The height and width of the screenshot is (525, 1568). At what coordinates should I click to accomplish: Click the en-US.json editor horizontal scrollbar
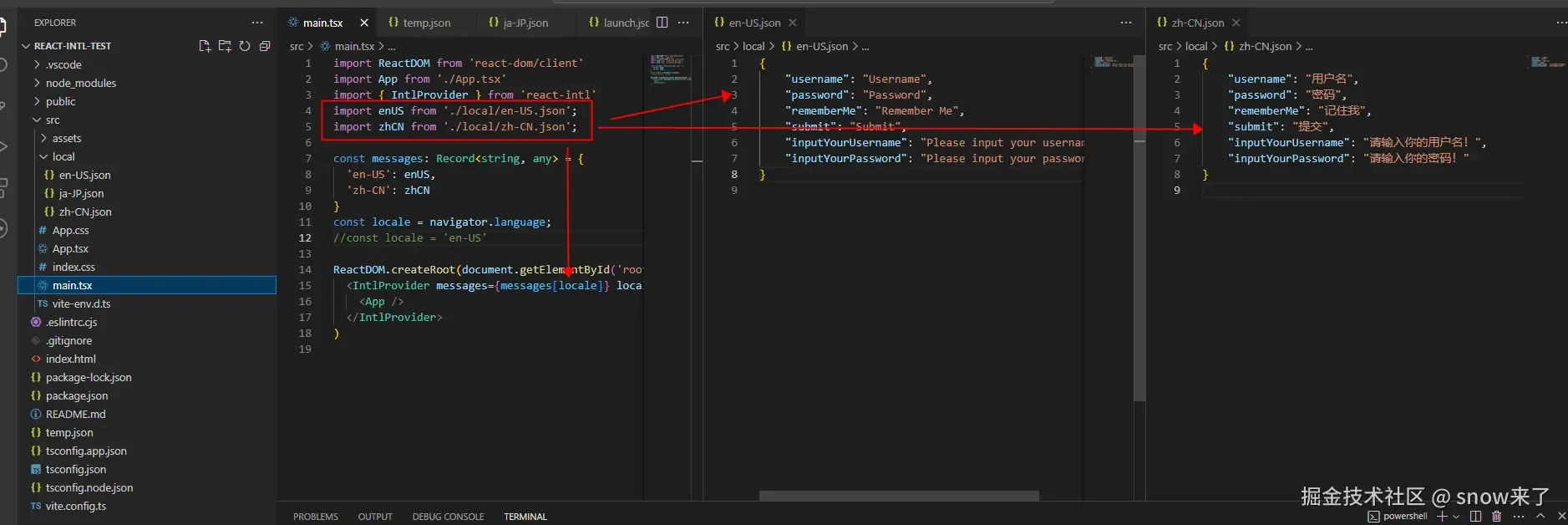coord(899,496)
